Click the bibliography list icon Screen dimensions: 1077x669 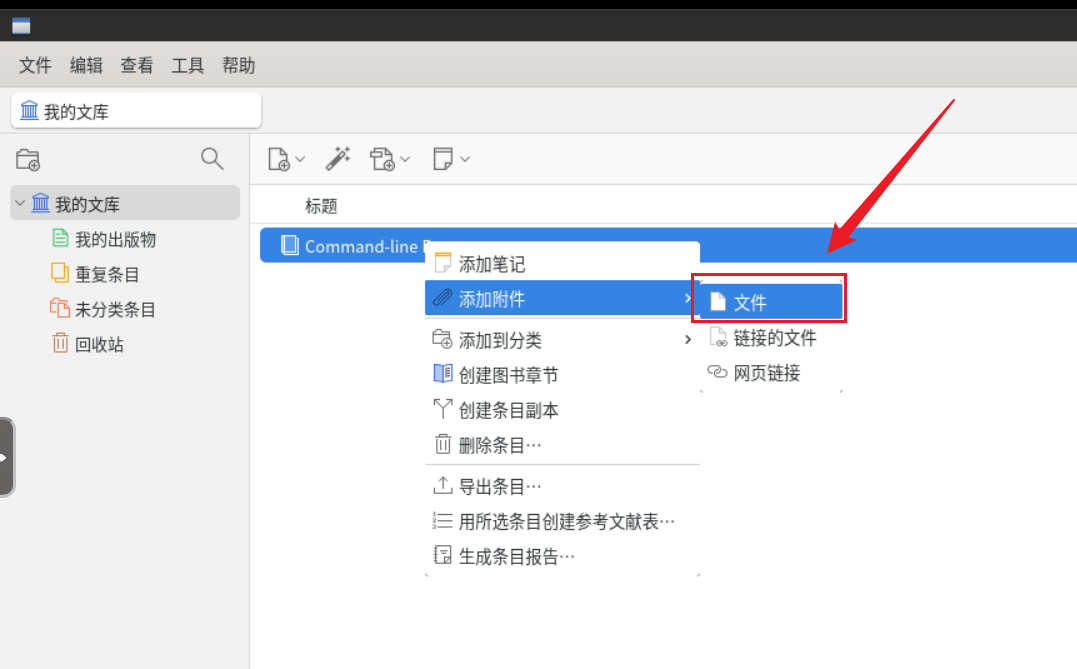tap(442, 521)
